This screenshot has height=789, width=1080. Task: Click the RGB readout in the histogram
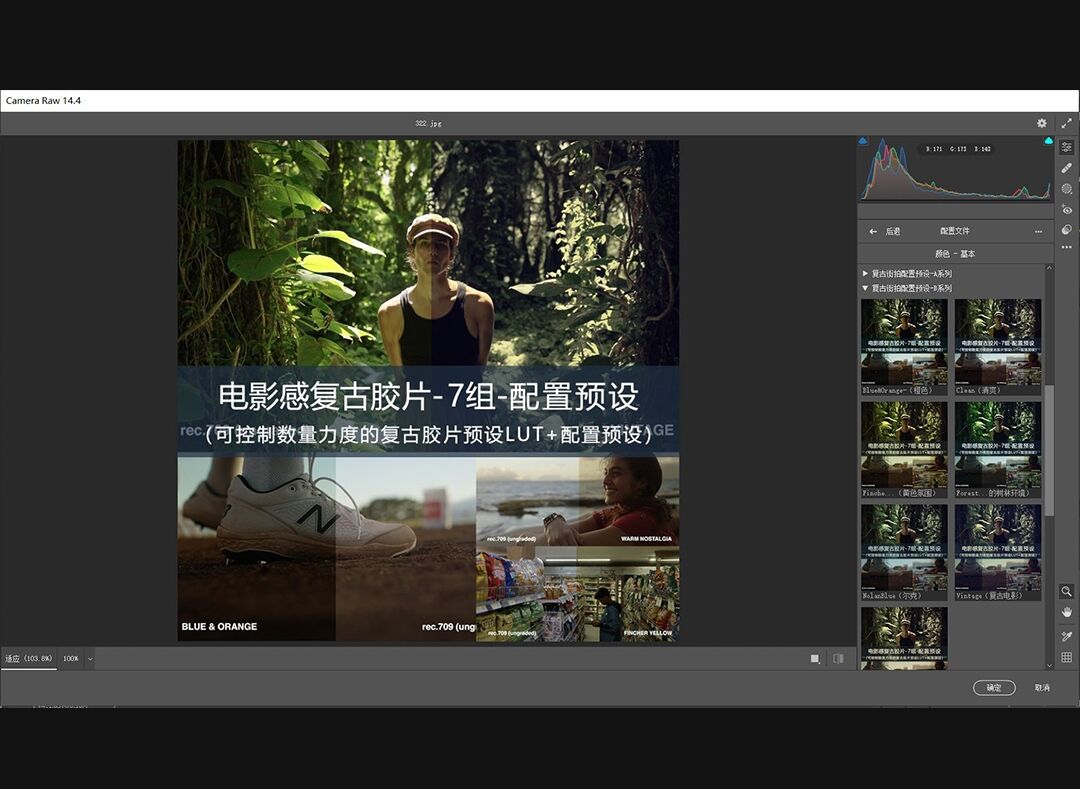[958, 149]
